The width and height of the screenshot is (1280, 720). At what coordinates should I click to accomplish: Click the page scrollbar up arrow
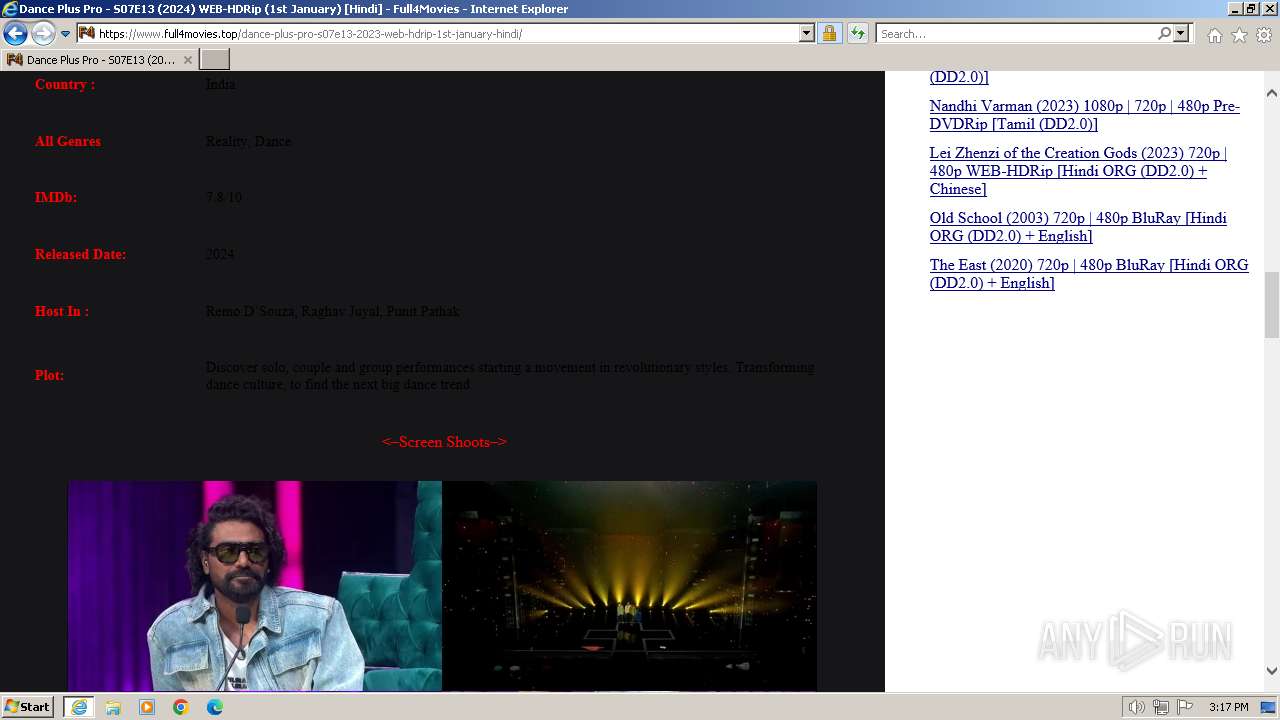(x=1272, y=93)
